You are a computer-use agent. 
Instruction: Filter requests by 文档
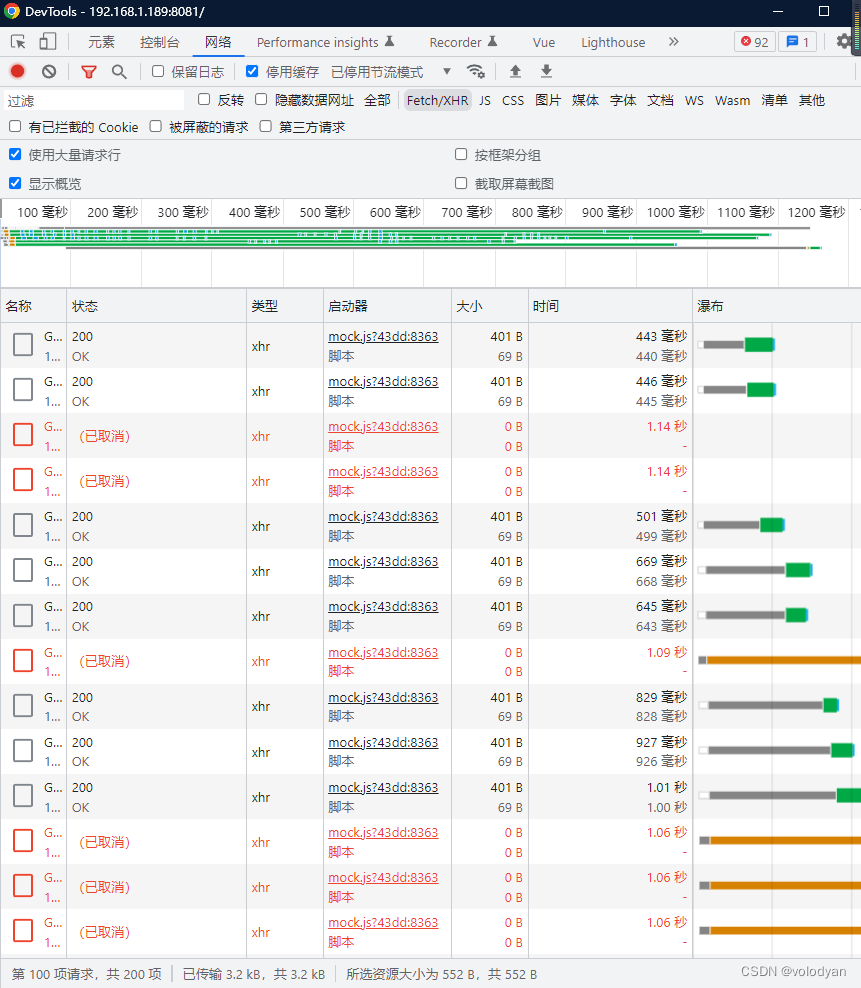pyautogui.click(x=660, y=100)
